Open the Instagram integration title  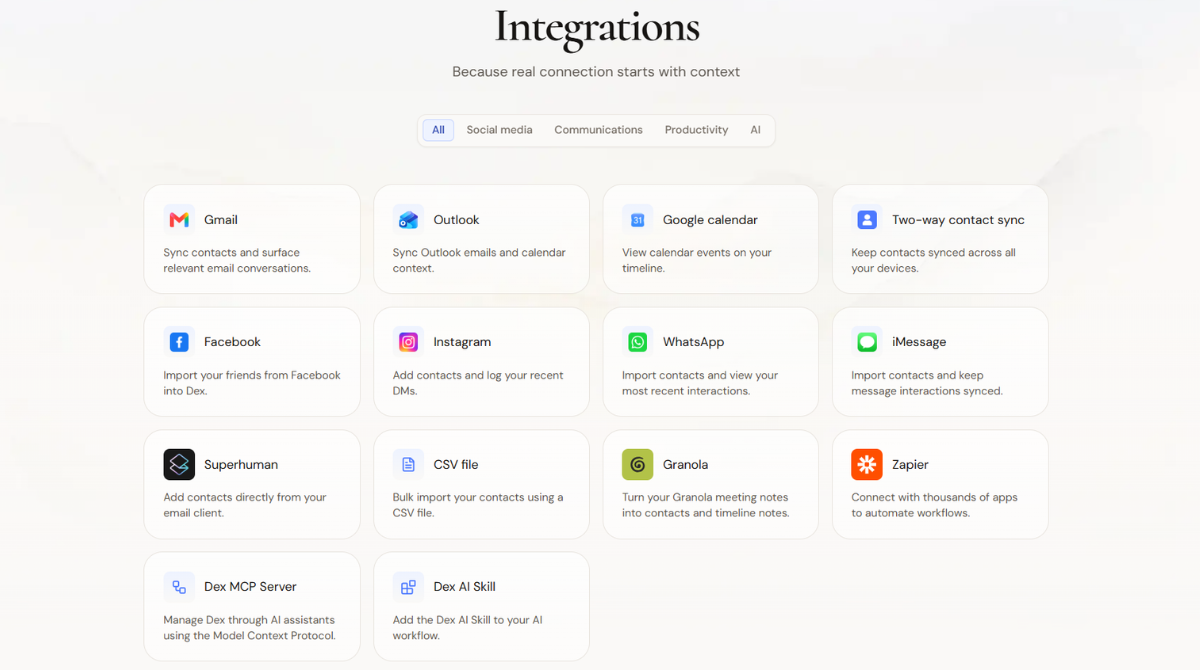click(x=462, y=342)
